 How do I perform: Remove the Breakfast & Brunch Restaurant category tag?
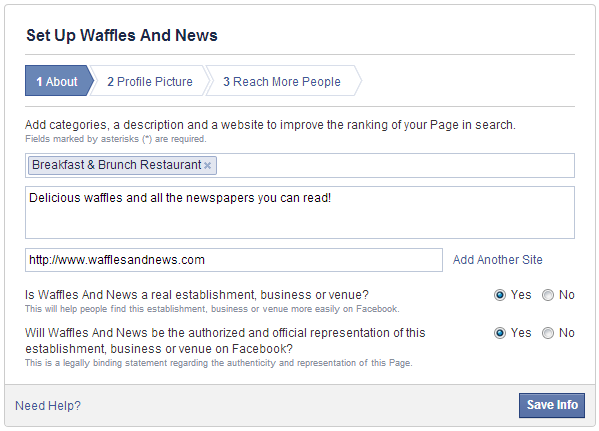pyautogui.click(x=207, y=165)
